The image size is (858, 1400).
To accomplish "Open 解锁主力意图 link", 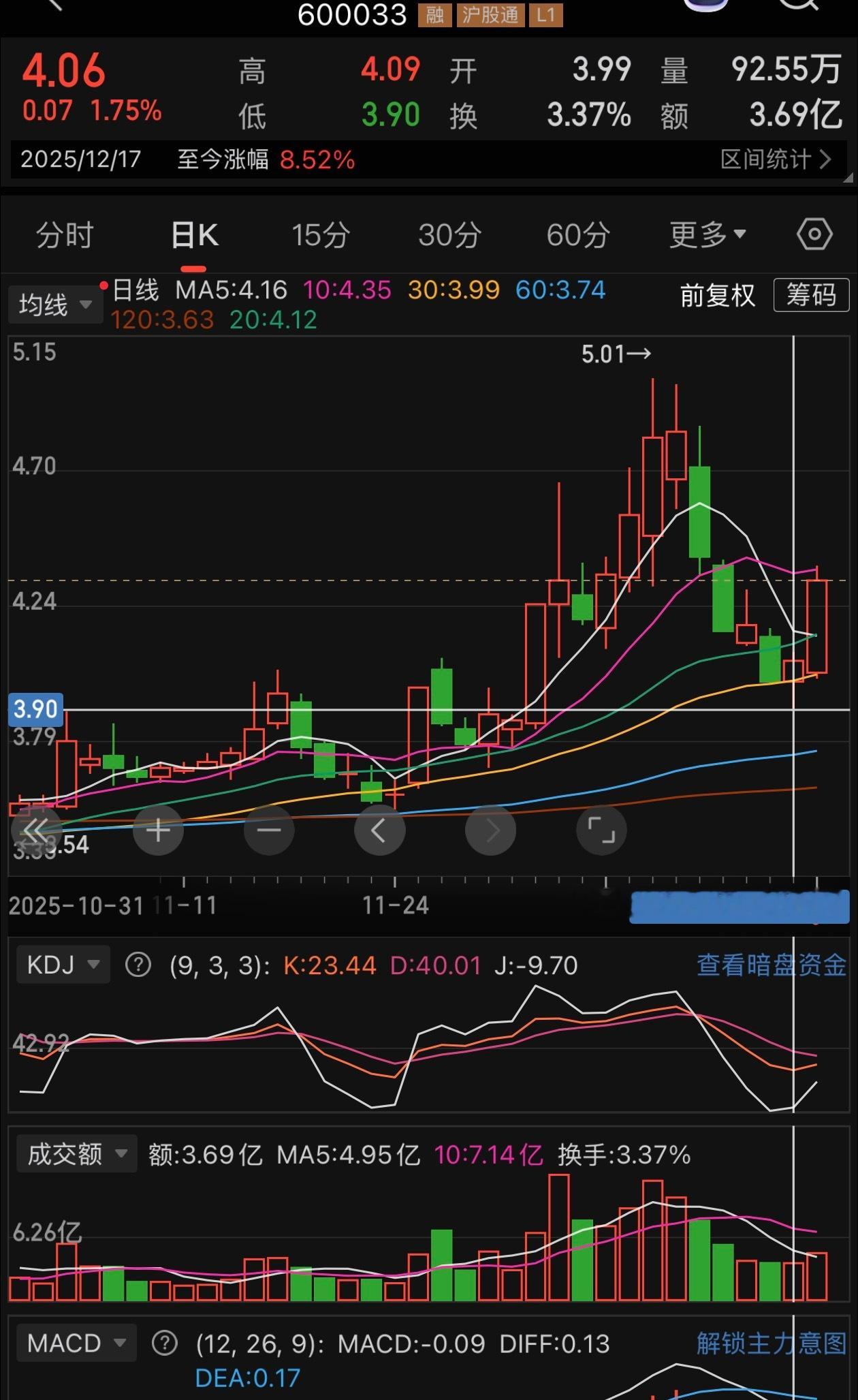I will click(x=772, y=1343).
